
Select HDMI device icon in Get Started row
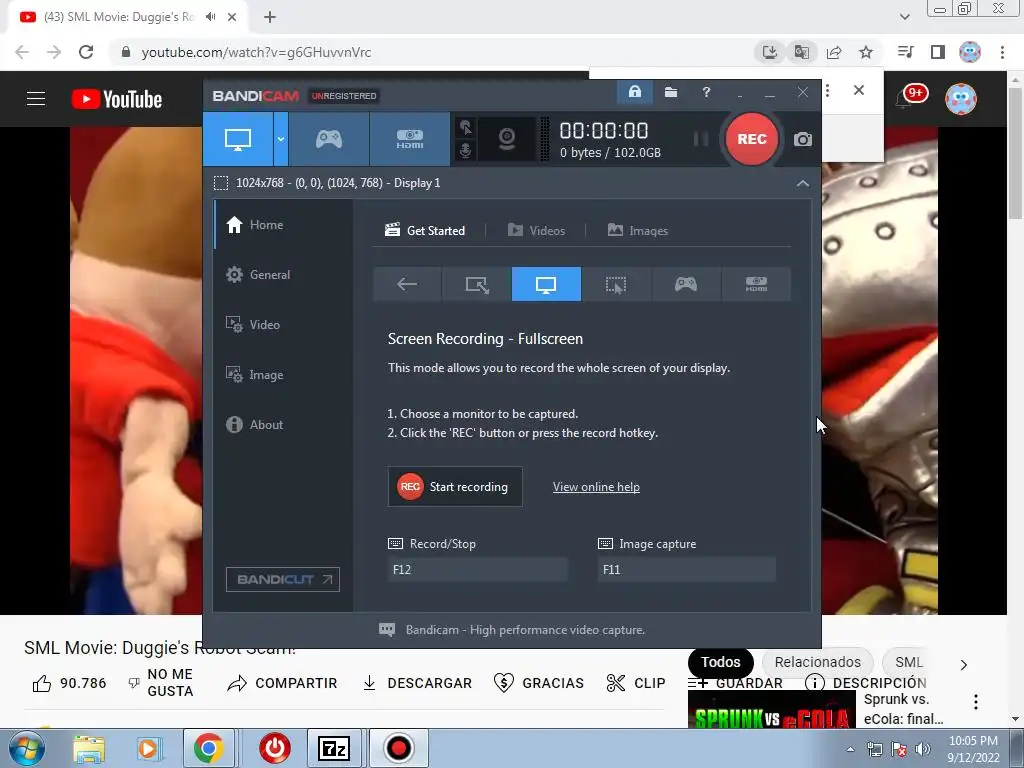click(756, 284)
